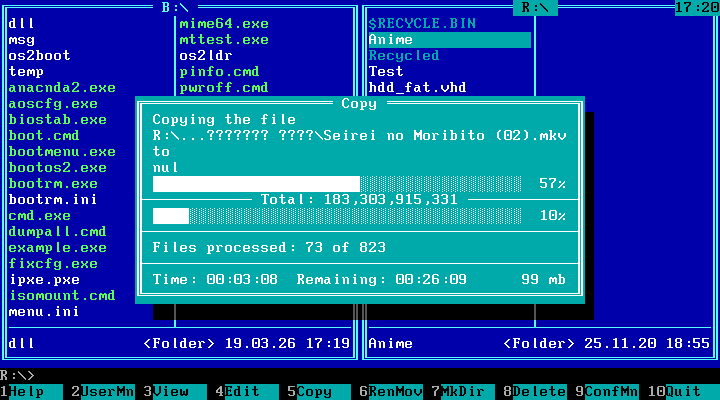Select 4 Edit in bottom bar
This screenshot has height=400, width=720.
(x=250, y=392)
